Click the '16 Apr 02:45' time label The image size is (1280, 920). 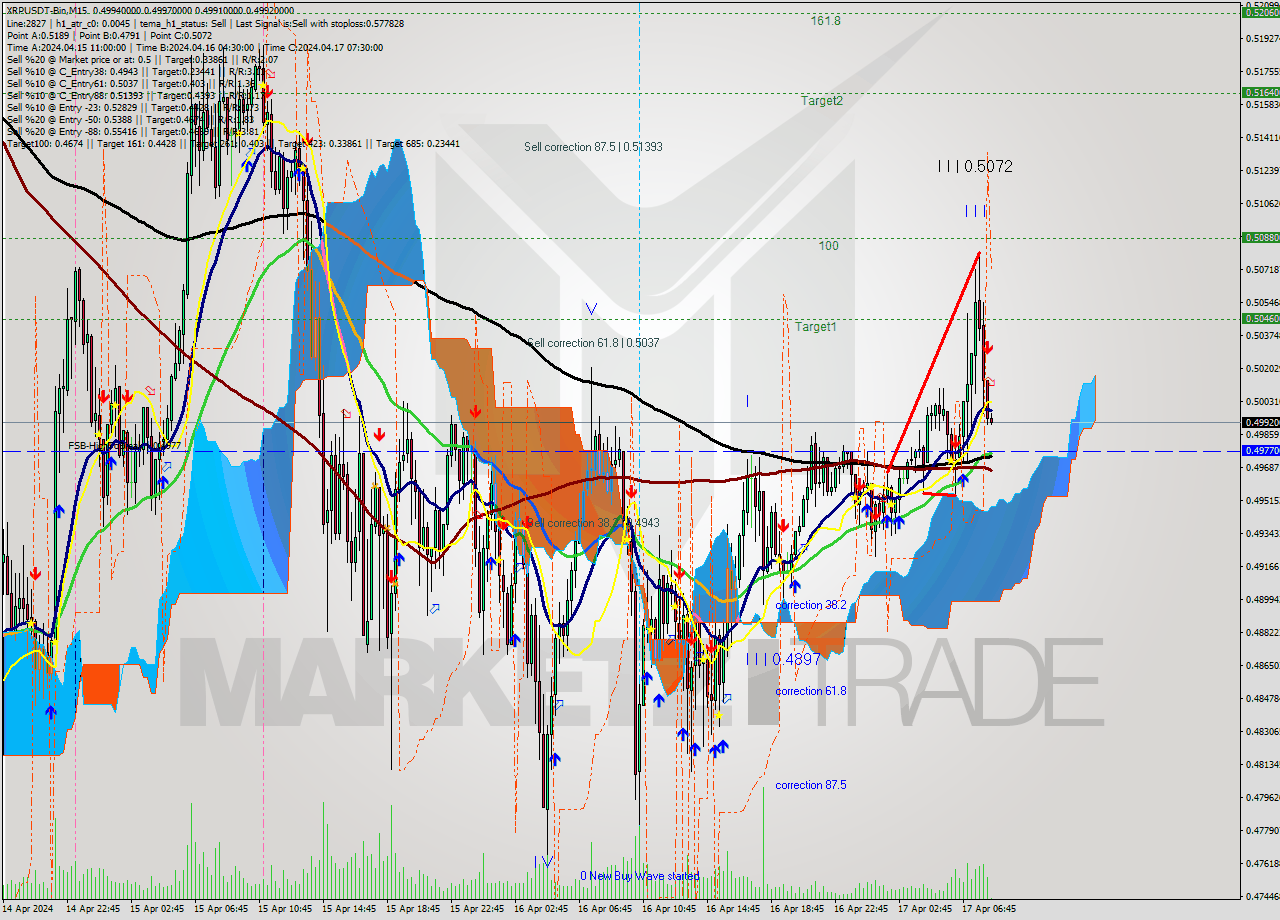click(541, 909)
